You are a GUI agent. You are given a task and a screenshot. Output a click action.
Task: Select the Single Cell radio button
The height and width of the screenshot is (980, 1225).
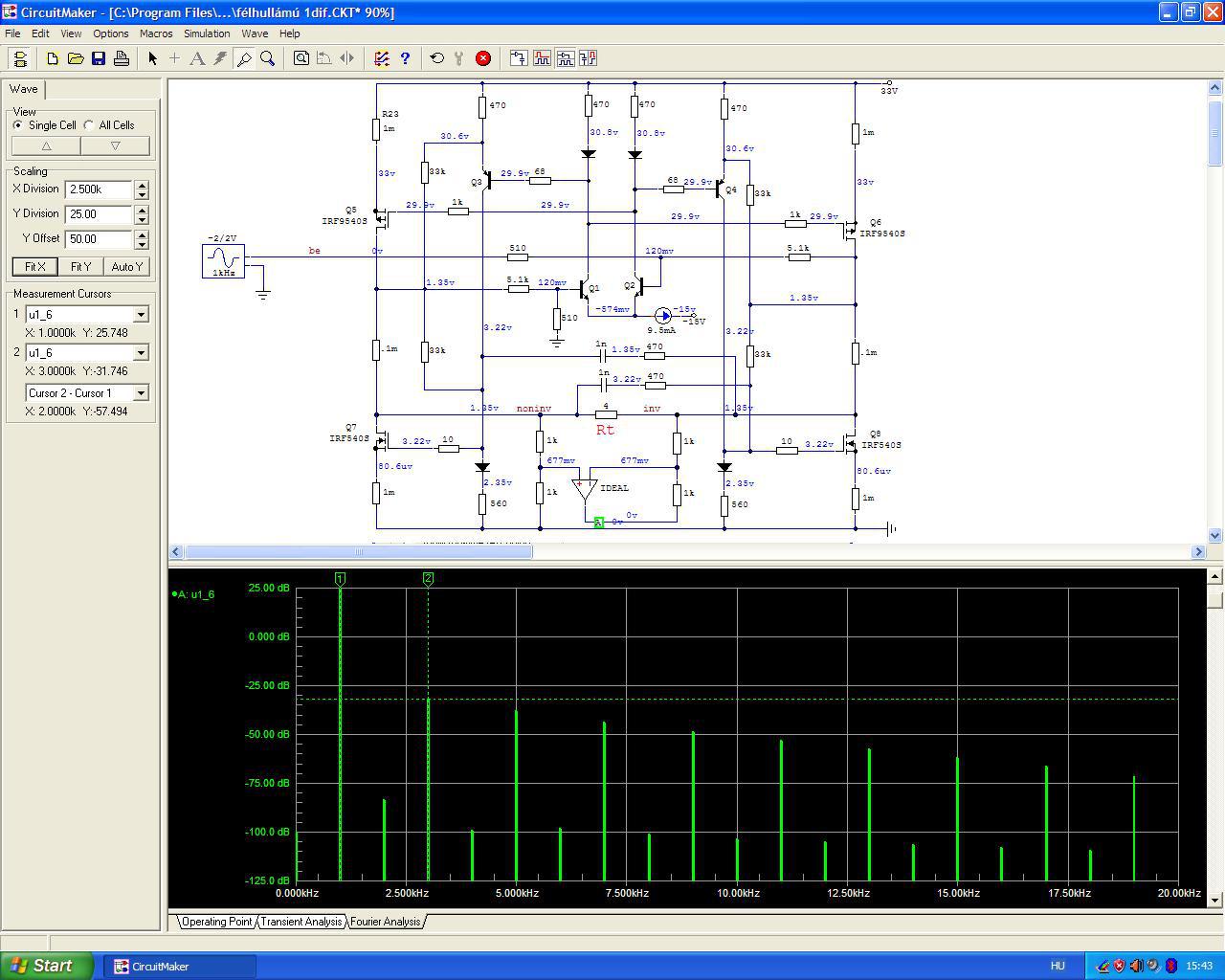click(18, 125)
